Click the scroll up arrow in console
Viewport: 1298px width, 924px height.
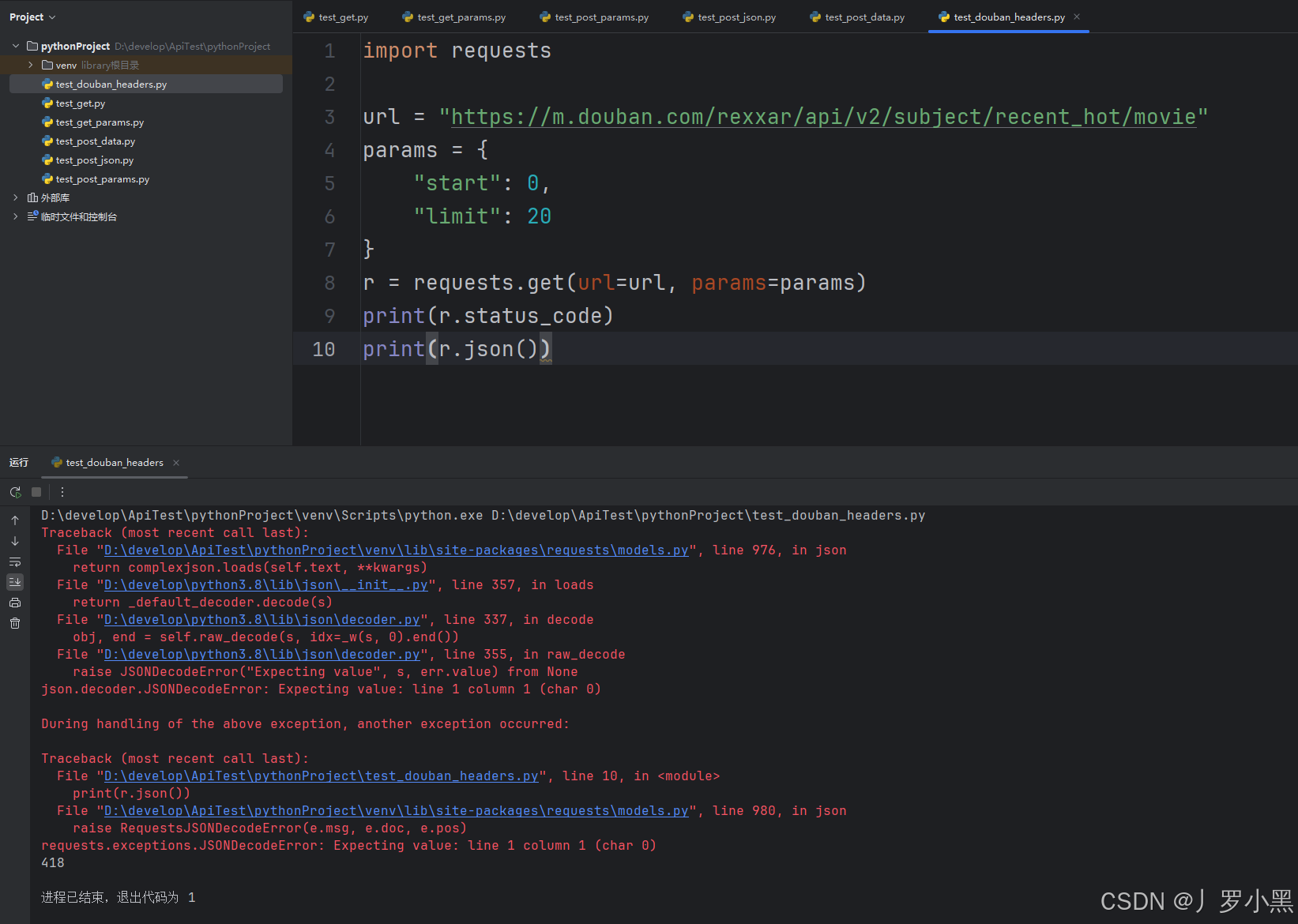pyautogui.click(x=15, y=520)
